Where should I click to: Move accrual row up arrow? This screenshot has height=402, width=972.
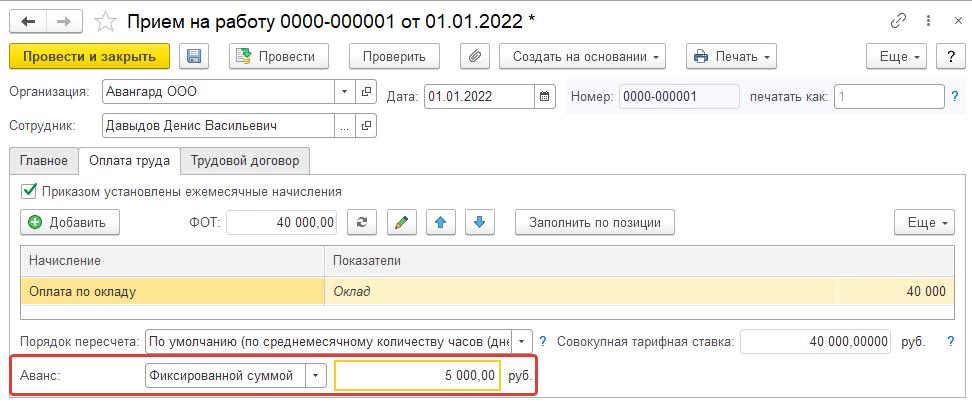coord(437,221)
